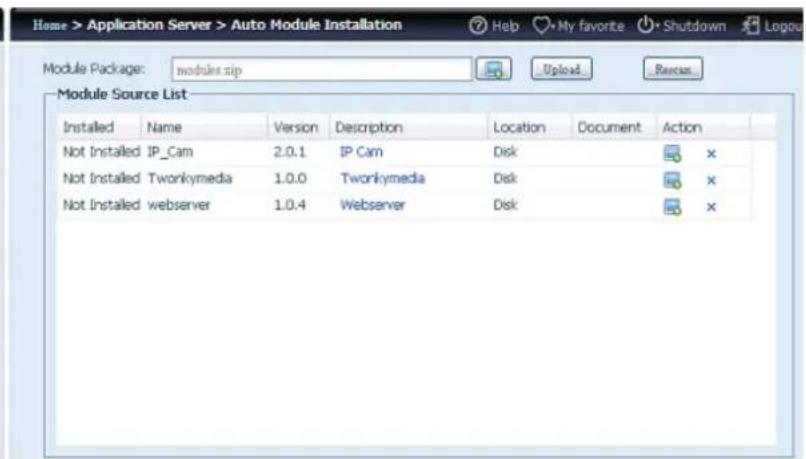Click Disk location in Twonkymedia row

point(505,178)
